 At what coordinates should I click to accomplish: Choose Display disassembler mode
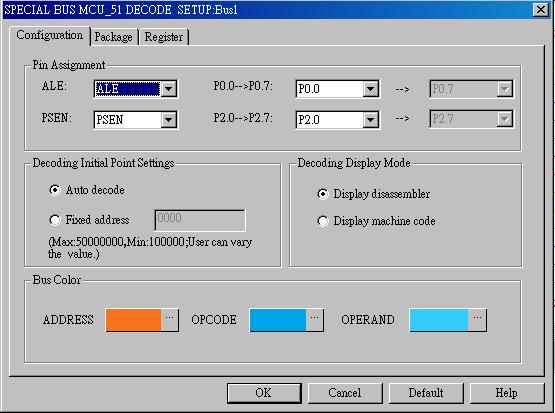tap(322, 194)
